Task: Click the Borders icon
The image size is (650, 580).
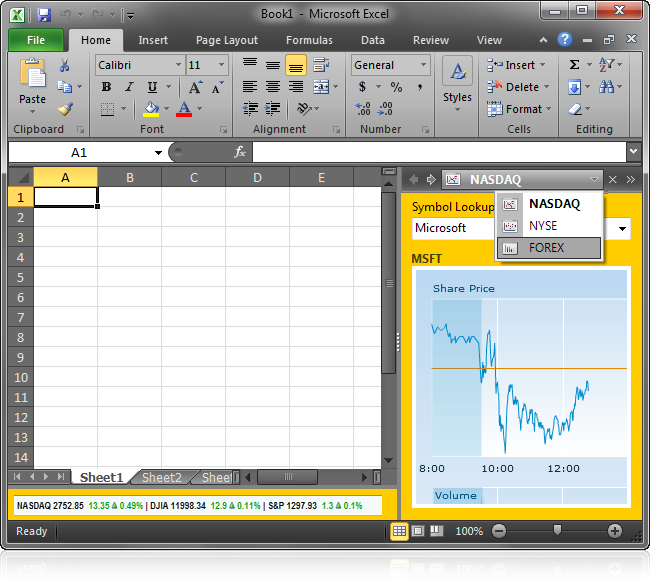Action: 107,109
